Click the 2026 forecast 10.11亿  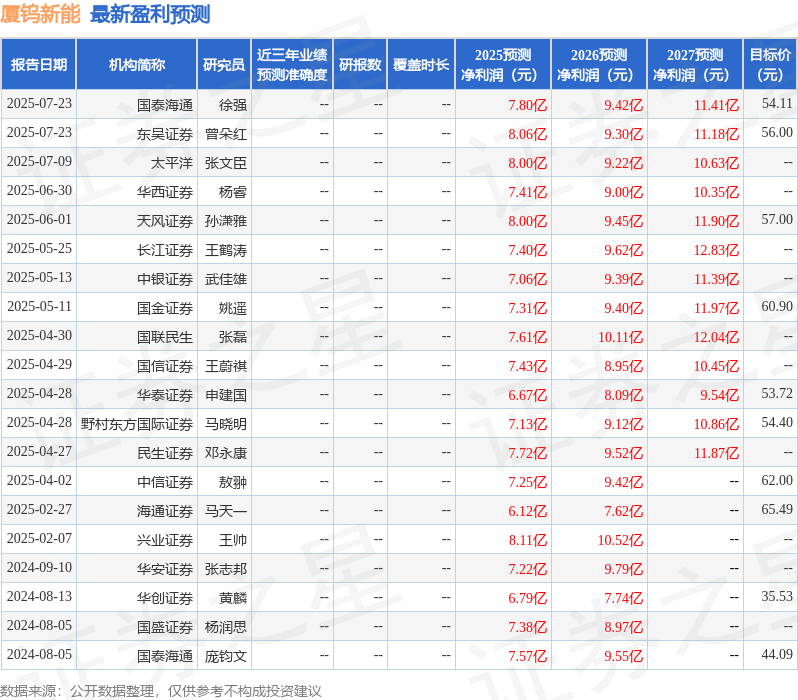pos(620,337)
